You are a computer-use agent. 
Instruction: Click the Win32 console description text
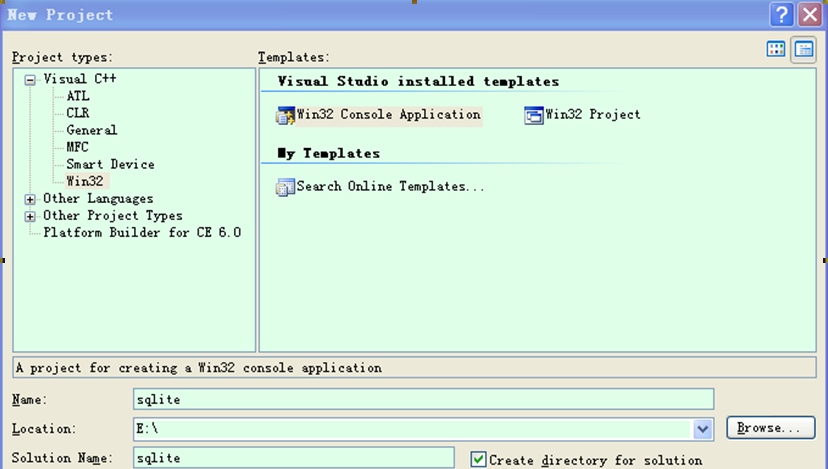point(199,368)
